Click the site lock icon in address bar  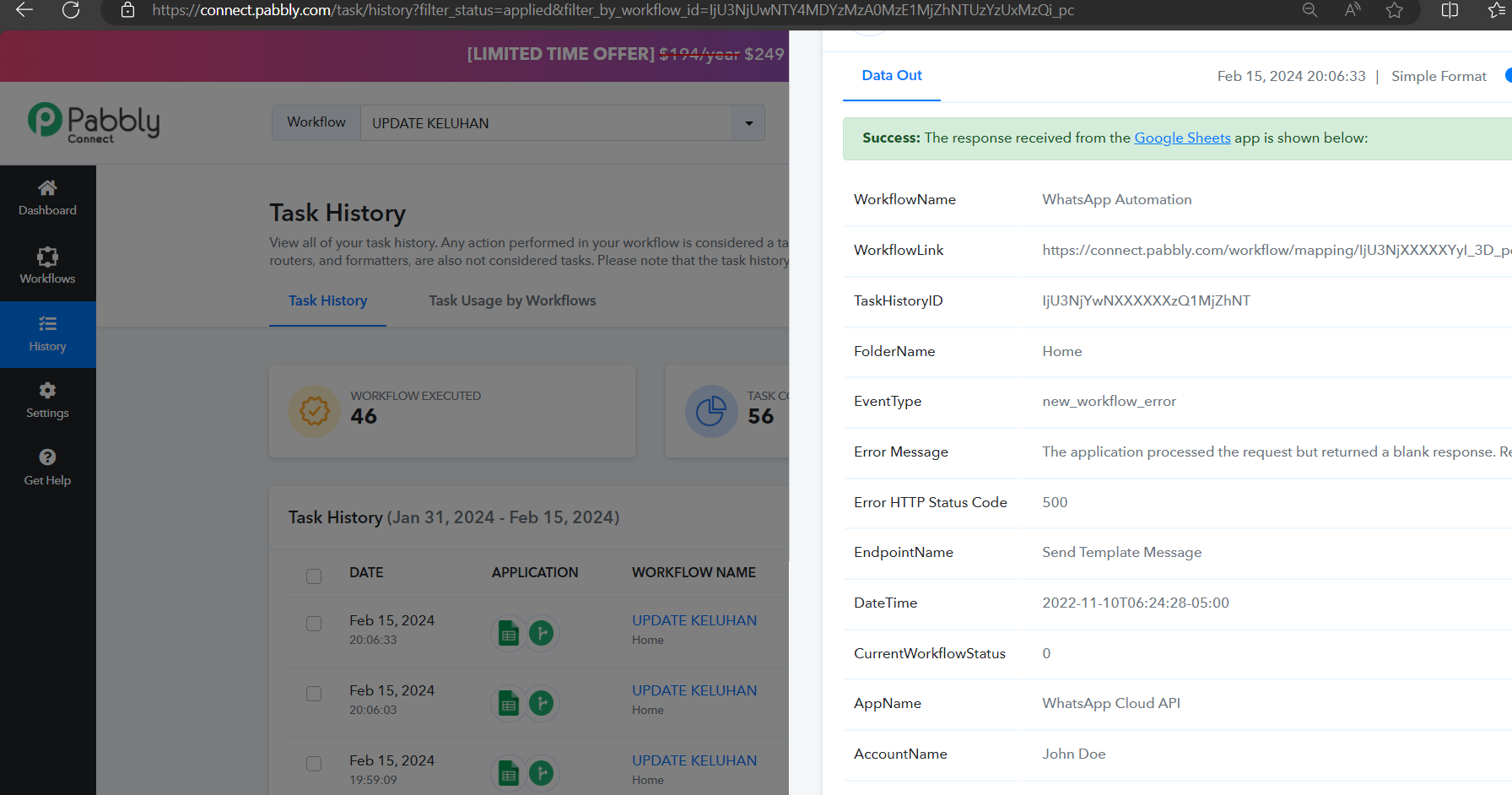(x=127, y=10)
